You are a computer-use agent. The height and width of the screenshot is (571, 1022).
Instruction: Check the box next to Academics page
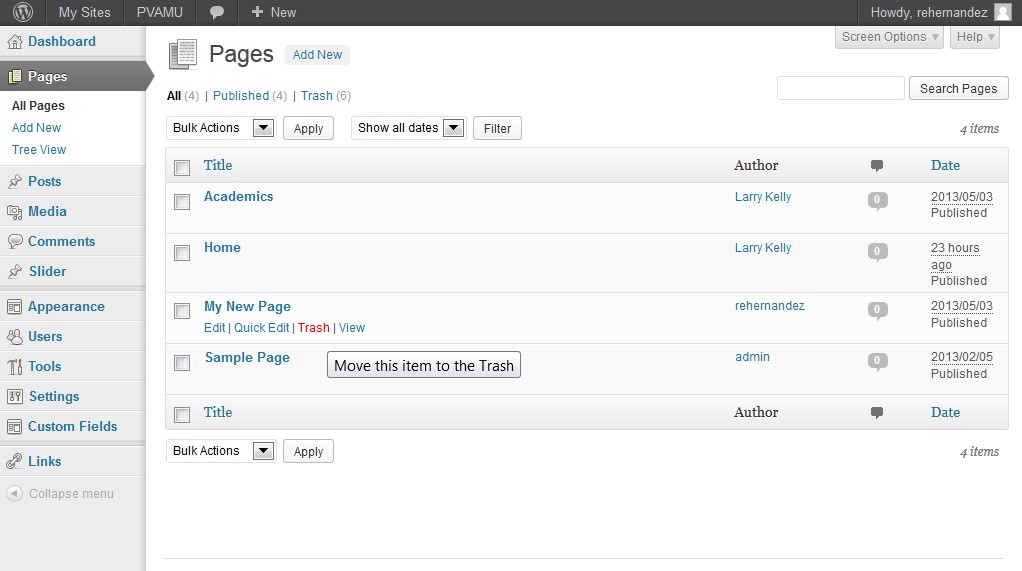(182, 202)
